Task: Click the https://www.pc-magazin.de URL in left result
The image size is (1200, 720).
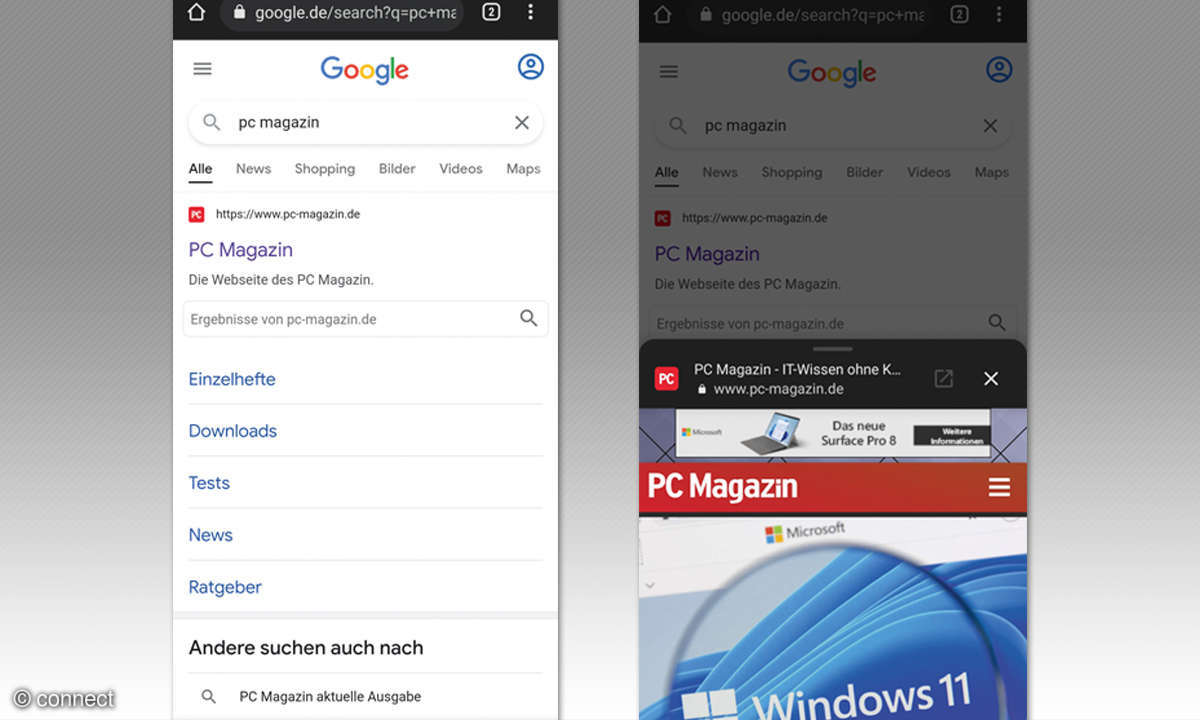Action: tap(288, 214)
